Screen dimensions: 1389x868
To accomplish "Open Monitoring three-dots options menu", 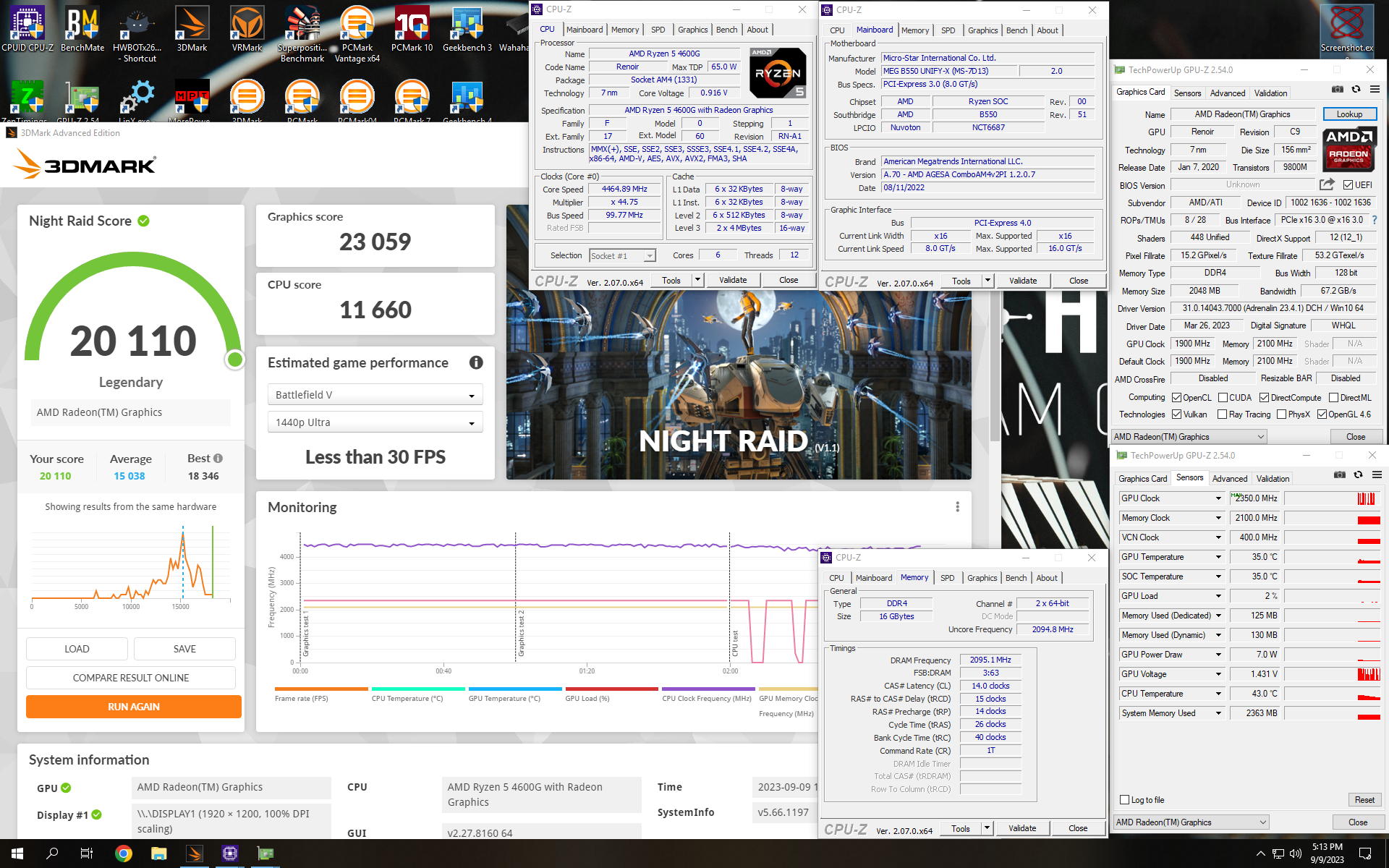I will pyautogui.click(x=957, y=507).
